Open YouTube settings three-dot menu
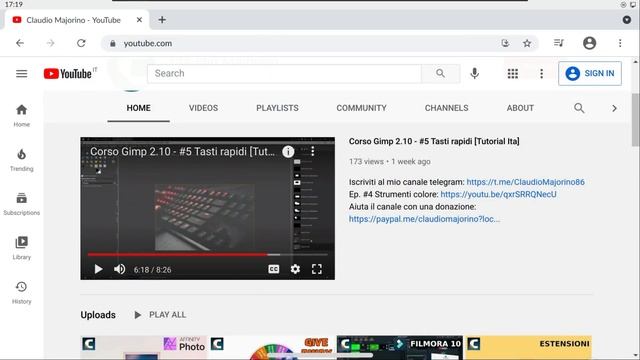Image resolution: width=640 pixels, height=360 pixels. tap(542, 73)
